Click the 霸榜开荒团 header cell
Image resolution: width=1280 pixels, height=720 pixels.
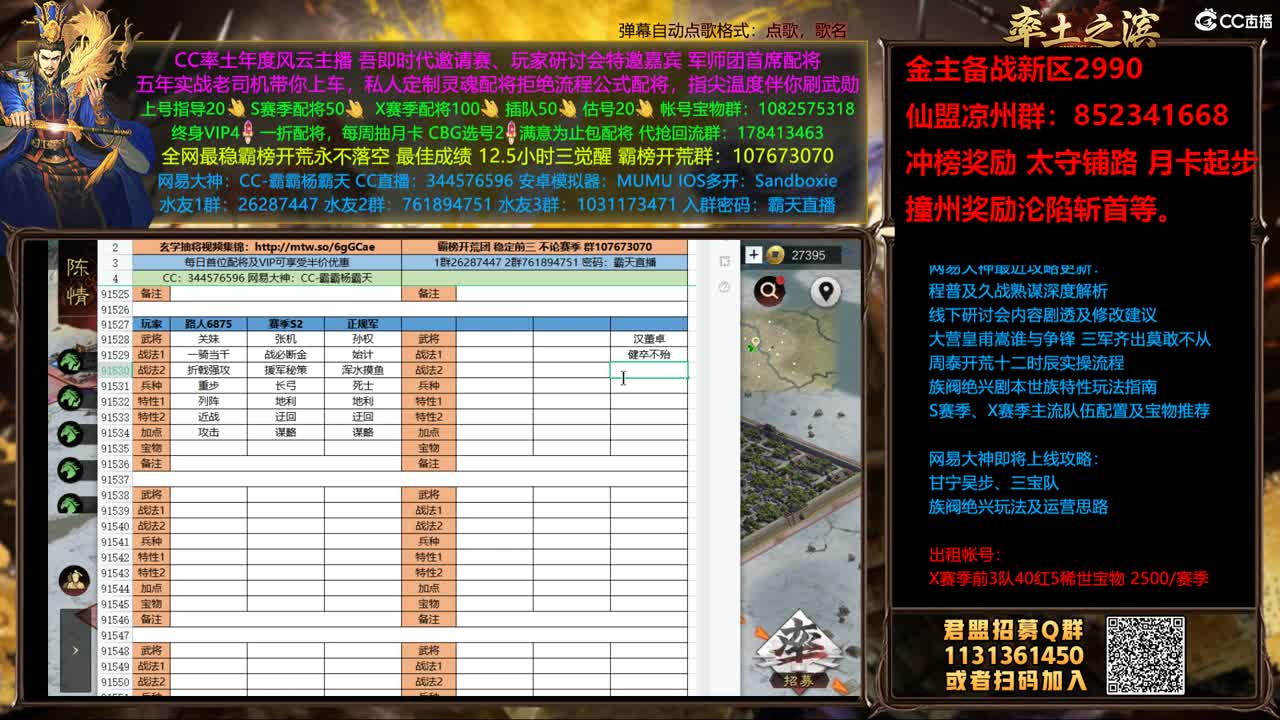point(545,247)
